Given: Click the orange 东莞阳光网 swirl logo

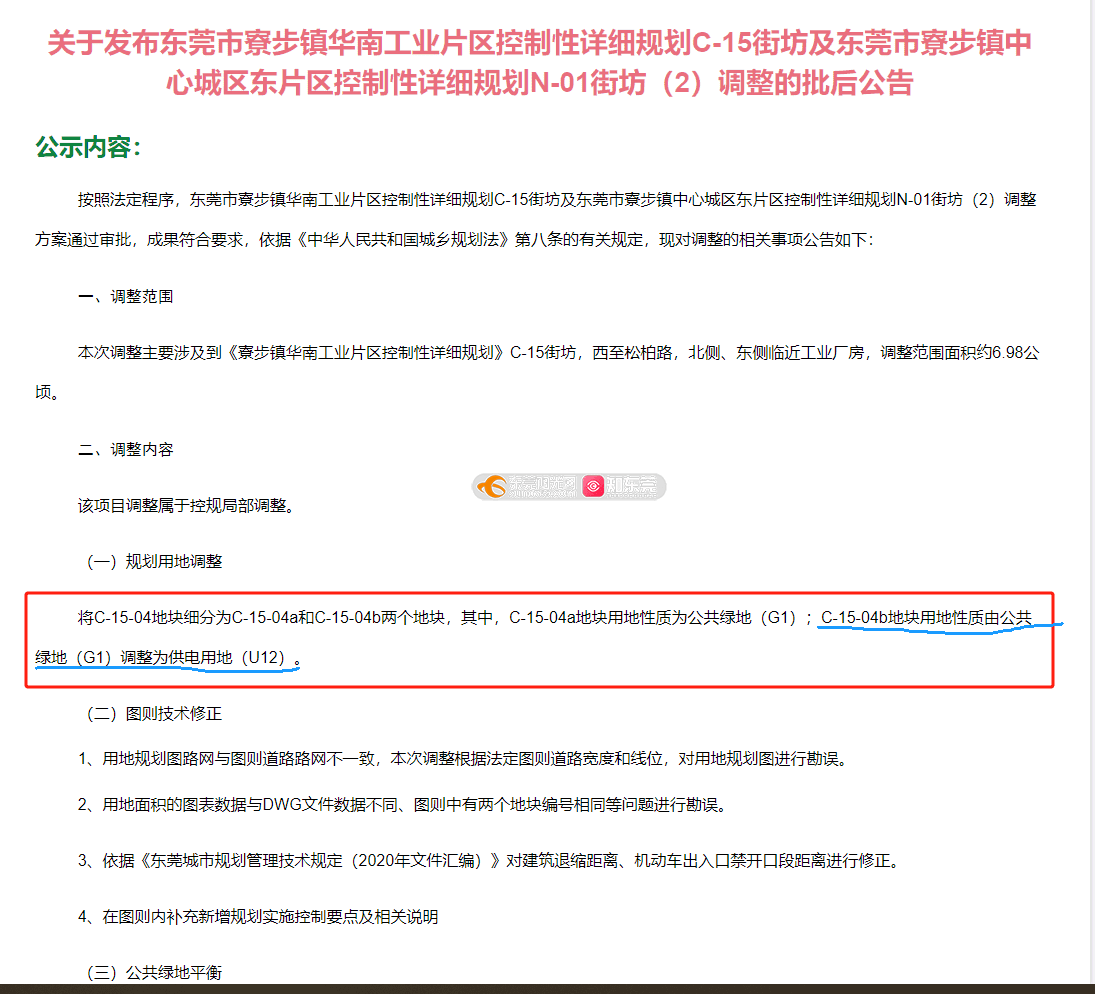Looking at the screenshot, I should [492, 487].
